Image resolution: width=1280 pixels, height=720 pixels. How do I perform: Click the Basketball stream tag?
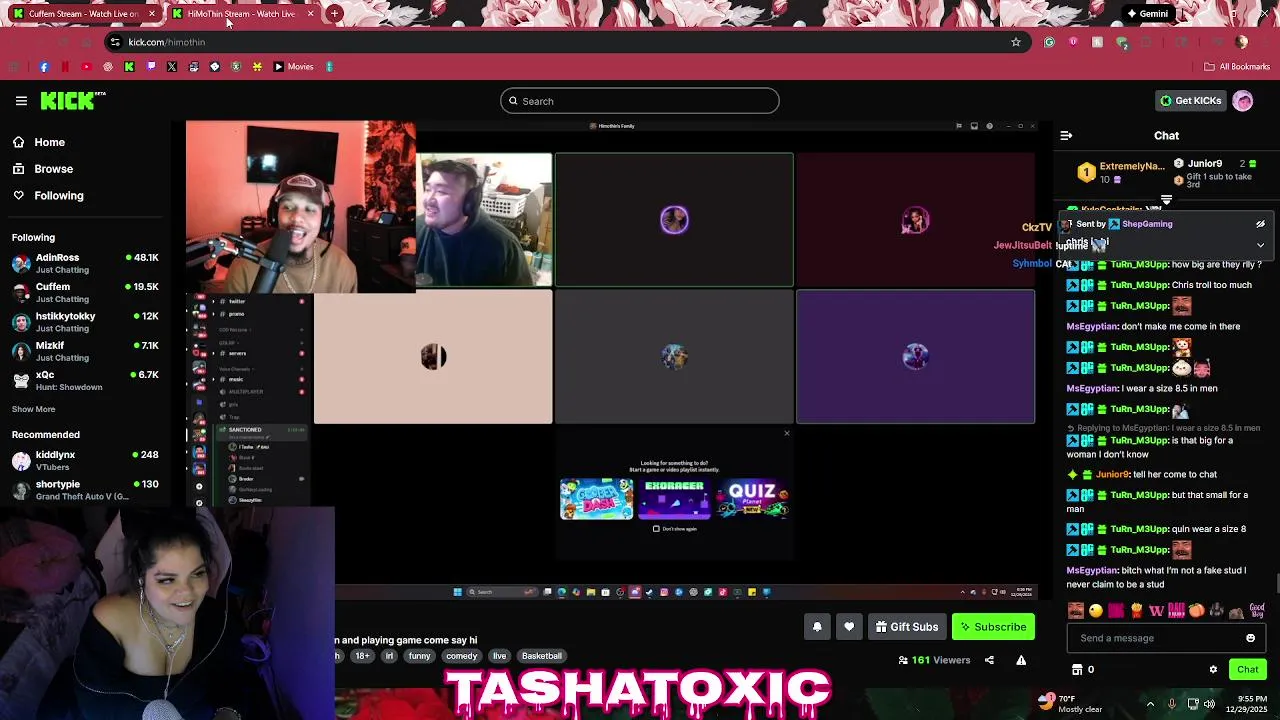pos(541,656)
